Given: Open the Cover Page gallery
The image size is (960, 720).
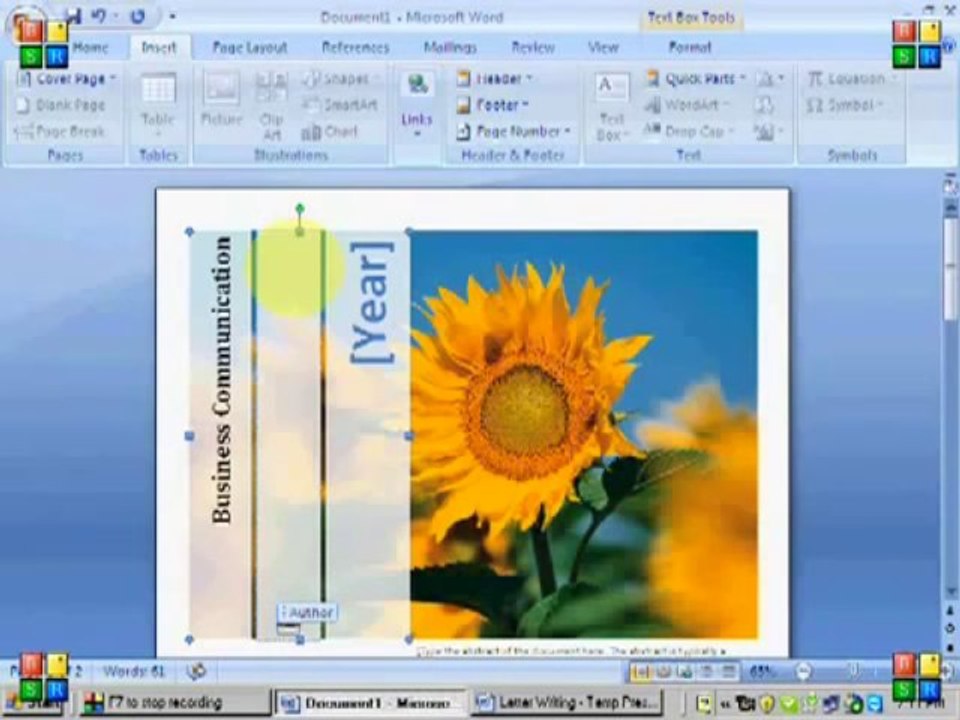Looking at the screenshot, I should coord(66,79).
